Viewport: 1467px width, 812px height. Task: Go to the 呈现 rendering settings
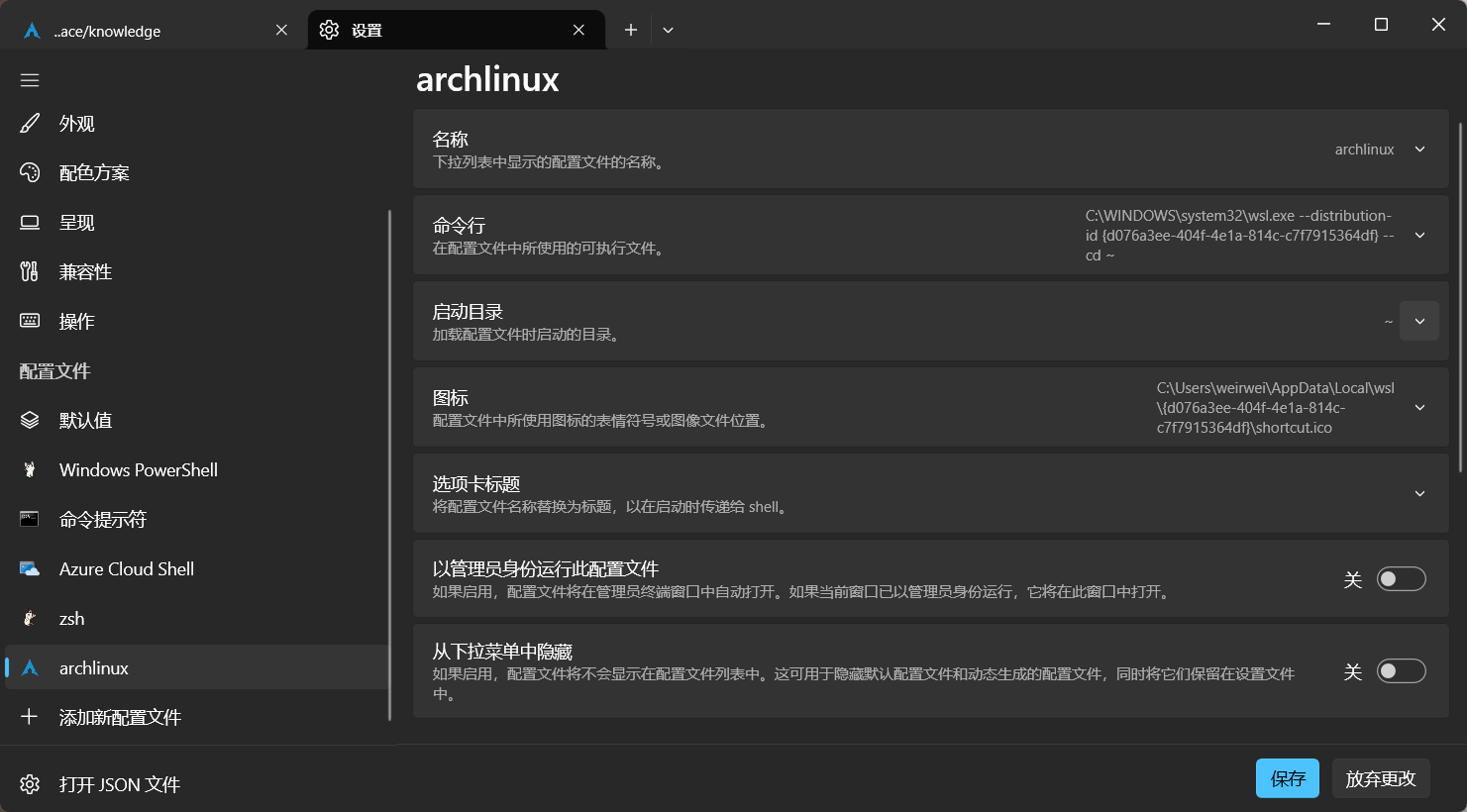click(77, 223)
